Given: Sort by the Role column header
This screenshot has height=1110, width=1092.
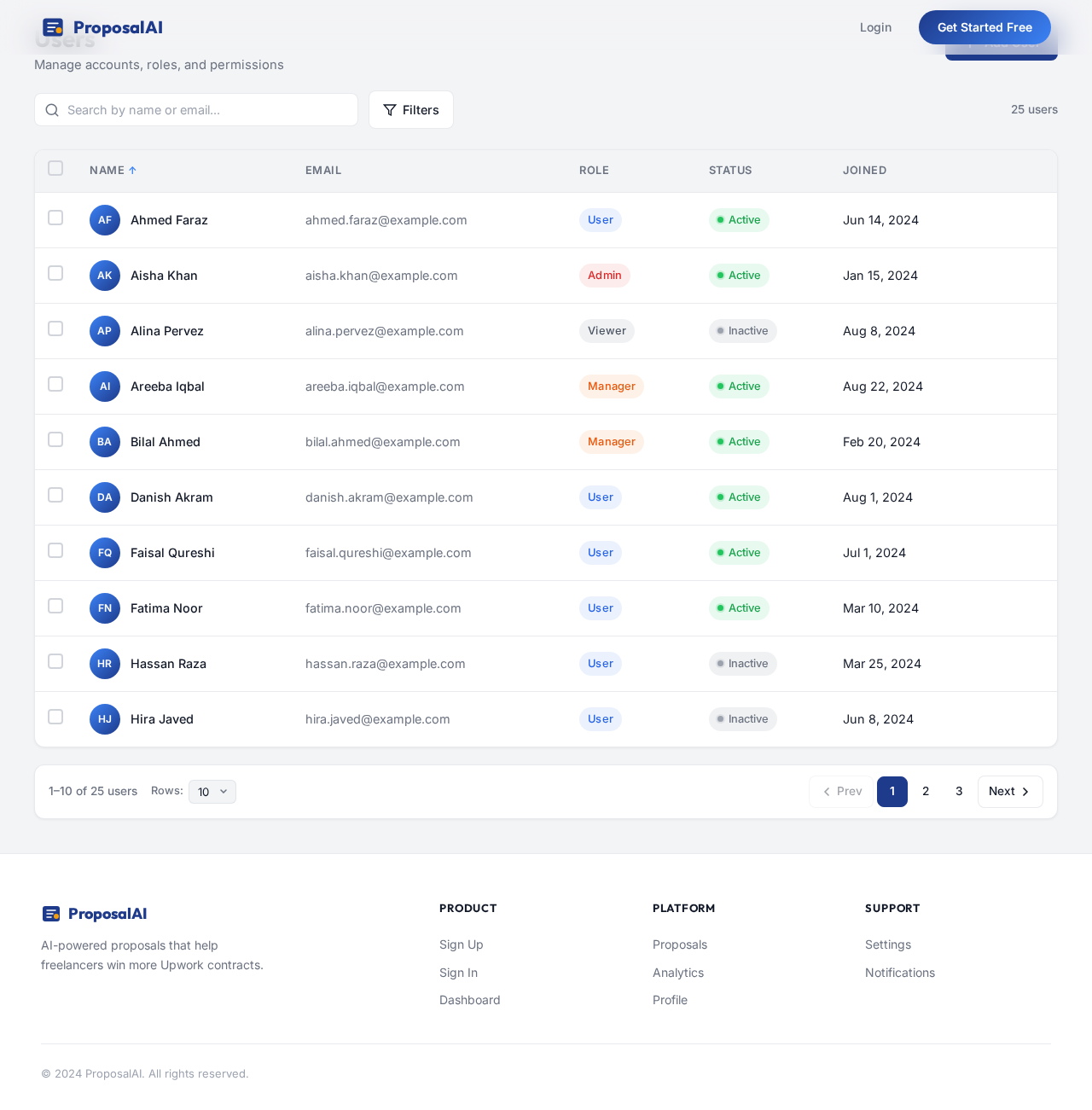Looking at the screenshot, I should [x=594, y=171].
